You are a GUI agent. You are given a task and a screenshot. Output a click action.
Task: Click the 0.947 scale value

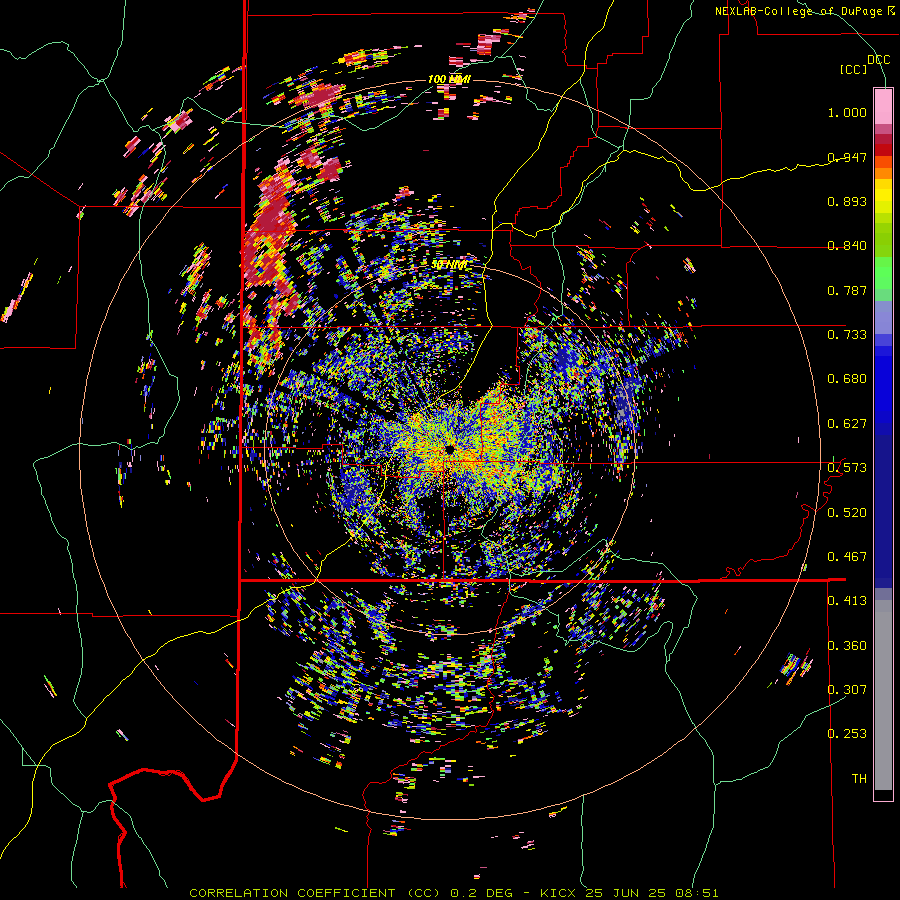click(x=847, y=157)
